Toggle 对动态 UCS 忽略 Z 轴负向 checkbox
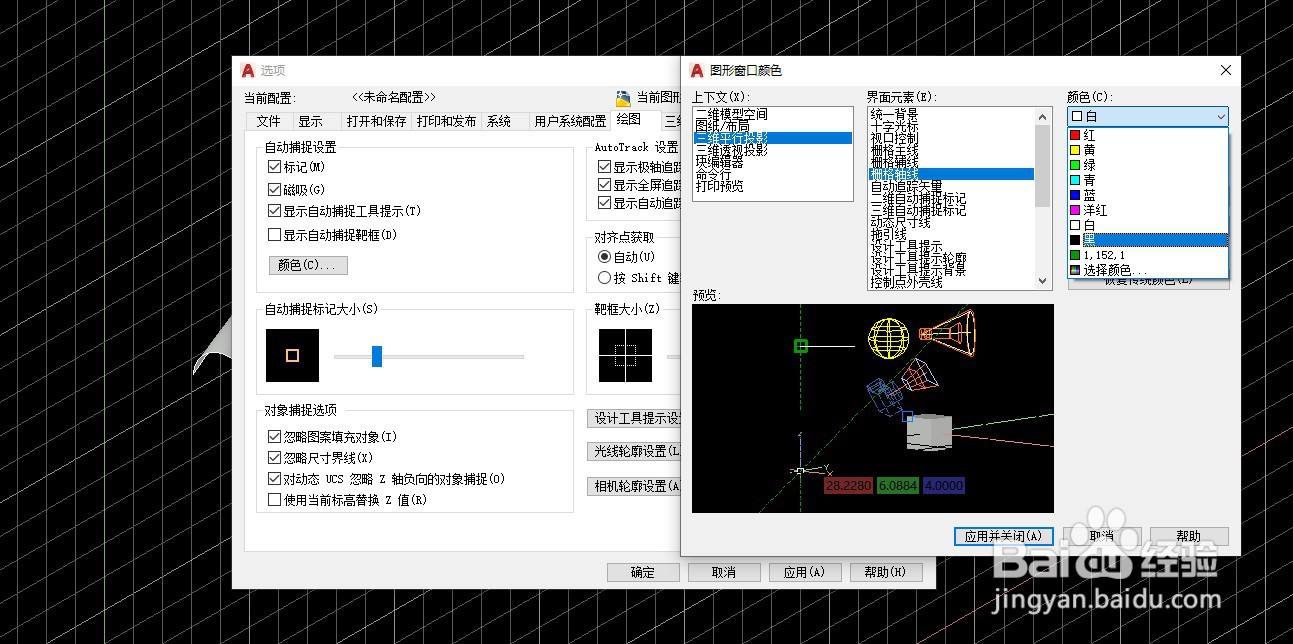This screenshot has height=644, width=1293. tap(275, 479)
